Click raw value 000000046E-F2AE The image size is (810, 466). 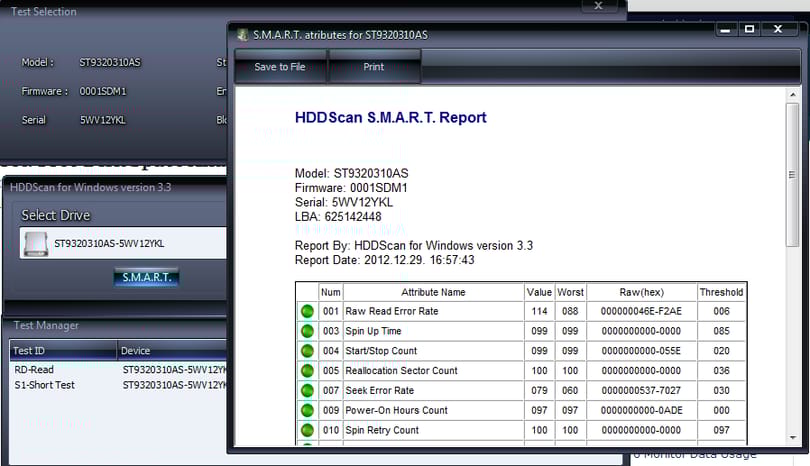[641, 311]
